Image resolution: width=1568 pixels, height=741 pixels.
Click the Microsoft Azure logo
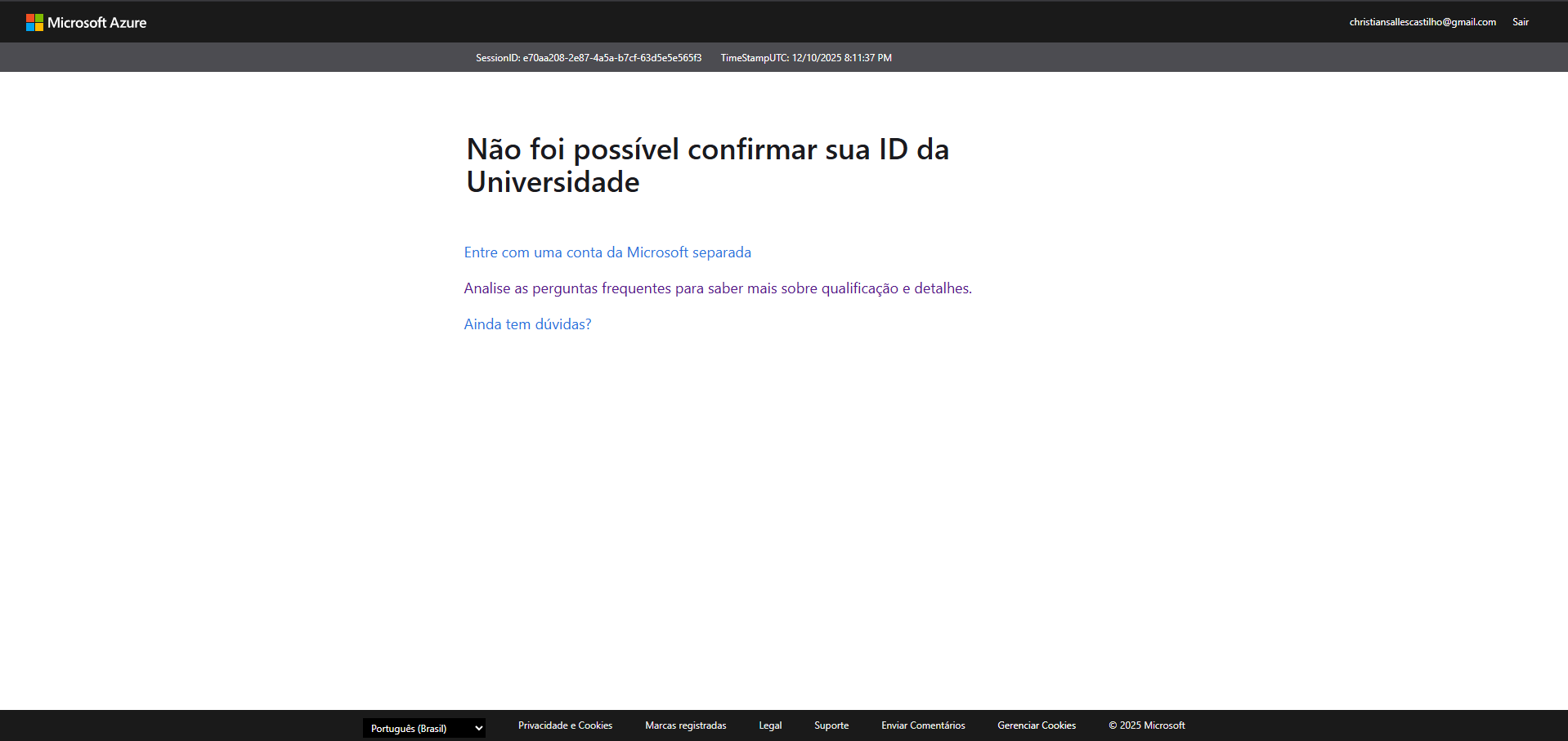[86, 22]
